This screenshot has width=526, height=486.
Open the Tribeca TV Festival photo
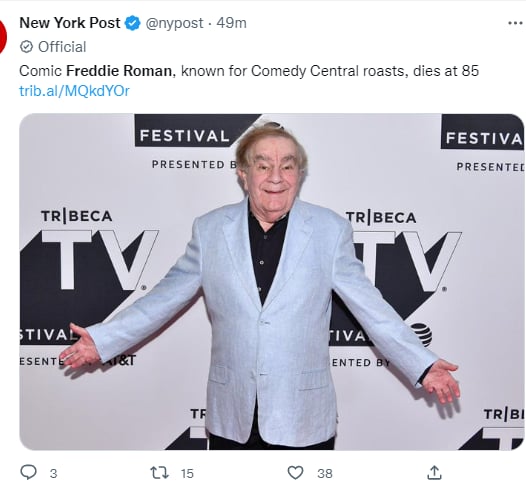[x=272, y=282]
